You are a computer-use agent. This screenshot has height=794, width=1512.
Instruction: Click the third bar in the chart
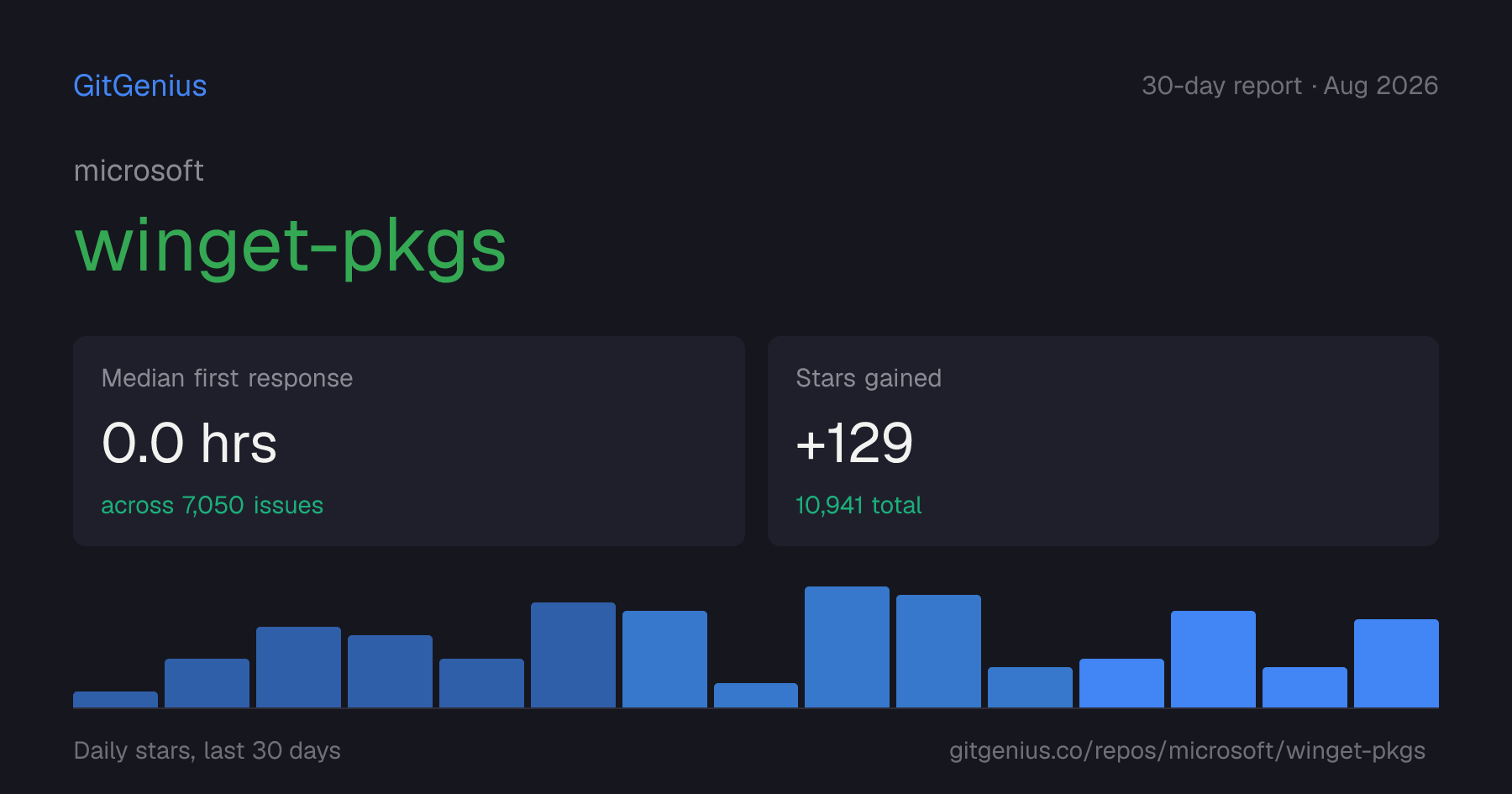point(298,667)
